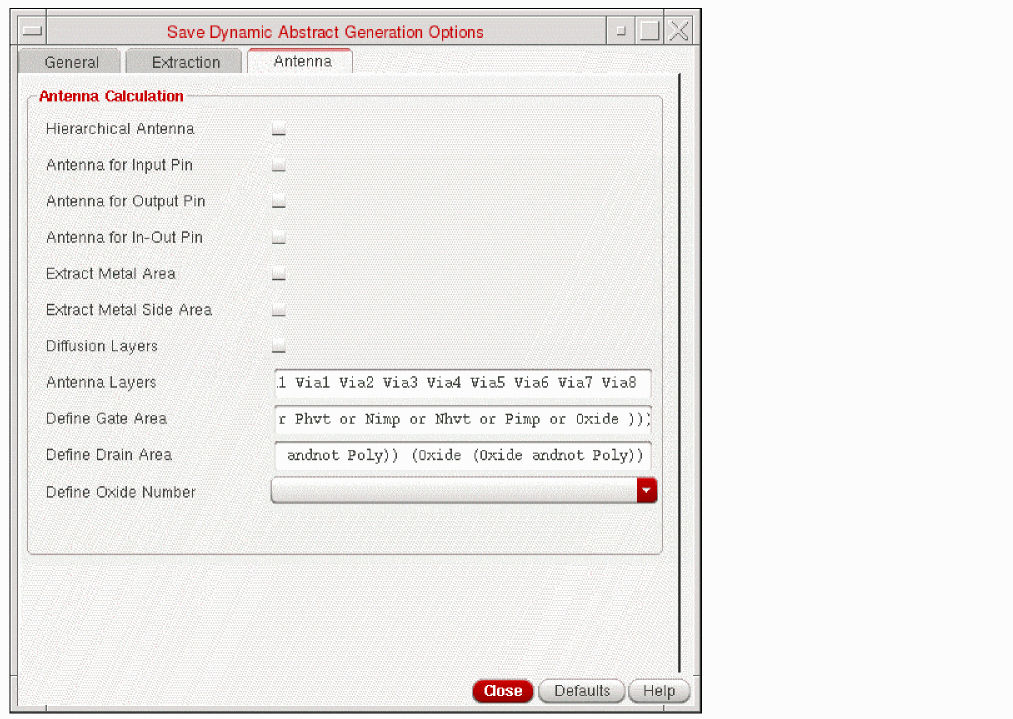
Task: Click the Define Gate Area text field
Action: point(463,419)
